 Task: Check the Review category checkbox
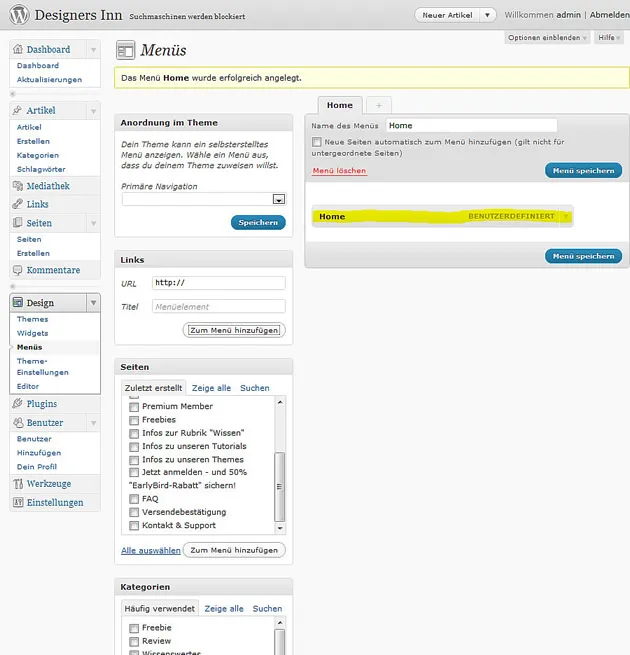click(x=134, y=642)
